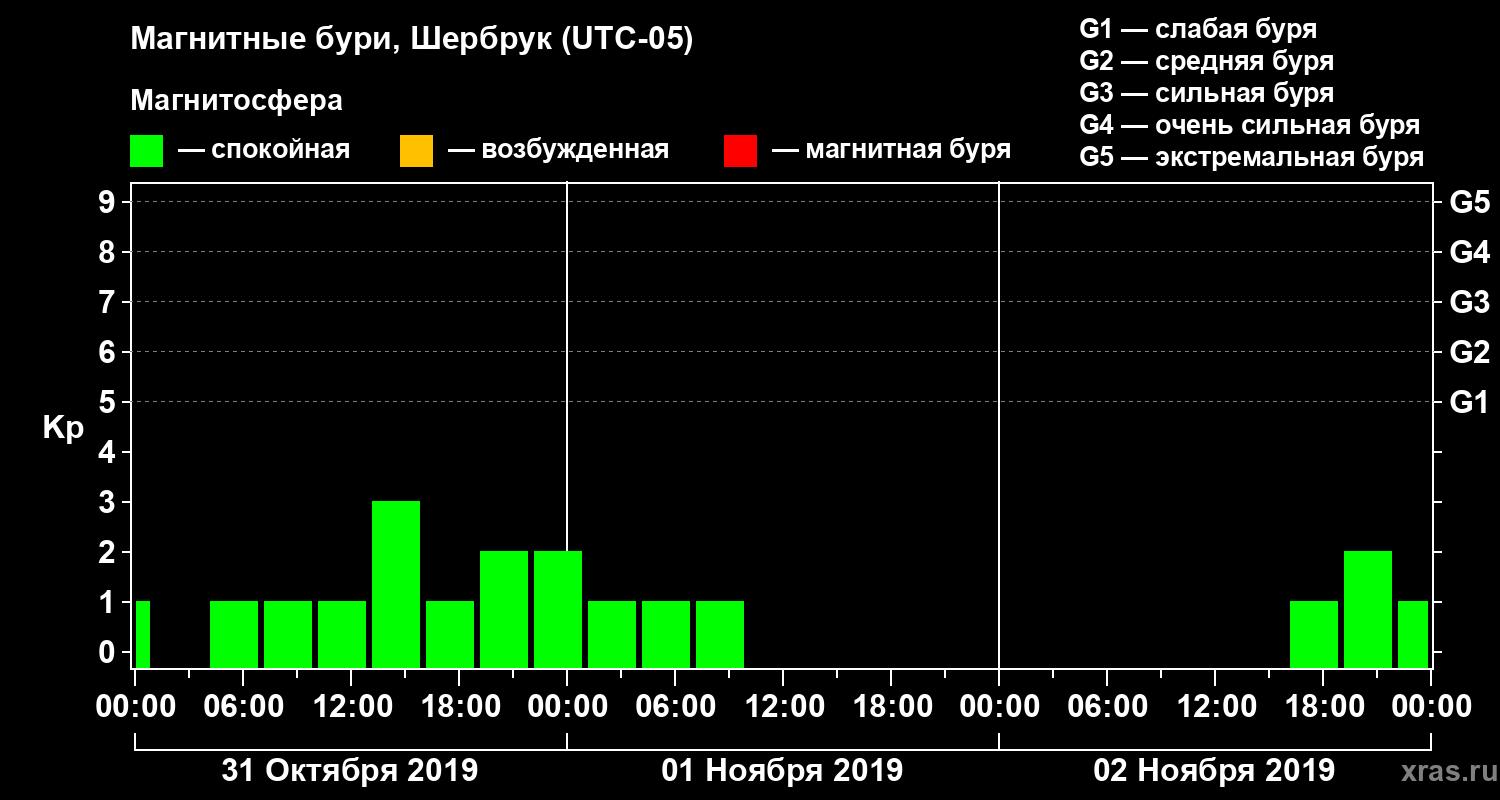Image resolution: width=1500 pixels, height=800 pixels.
Task: Click the '— возбужденная' legend label
Action: [x=558, y=151]
